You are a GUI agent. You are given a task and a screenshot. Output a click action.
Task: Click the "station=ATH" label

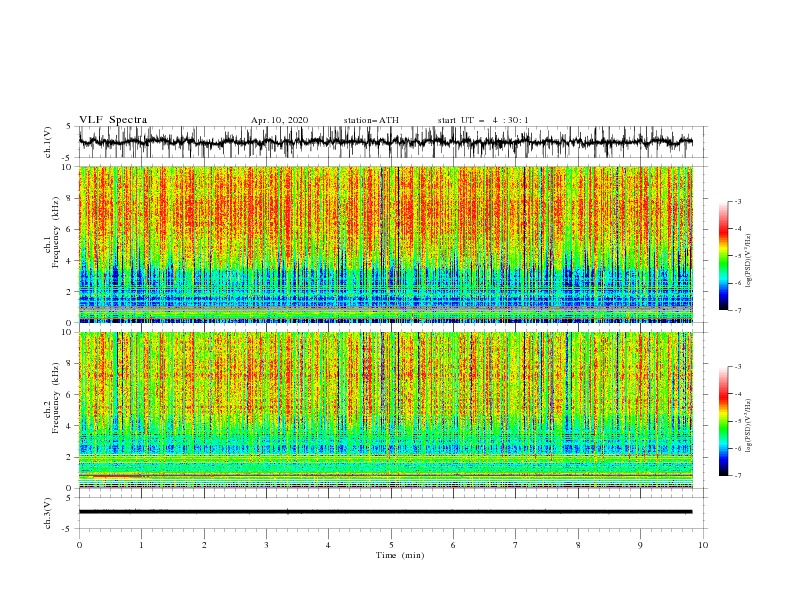point(371,120)
